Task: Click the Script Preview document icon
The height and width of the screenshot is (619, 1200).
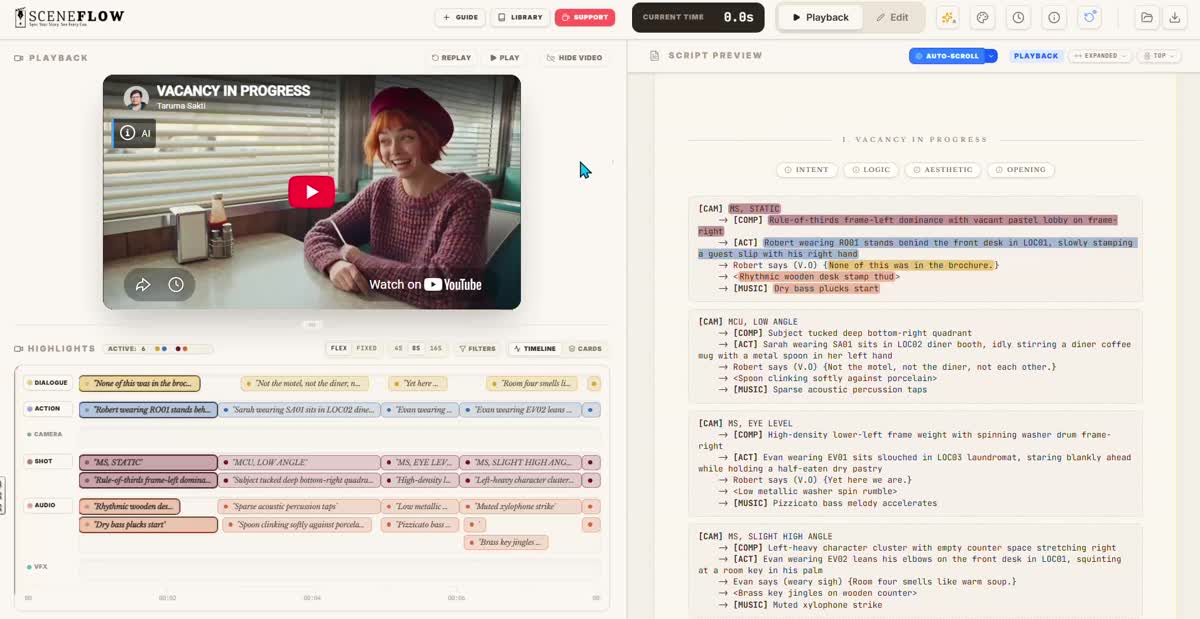Action: point(654,56)
